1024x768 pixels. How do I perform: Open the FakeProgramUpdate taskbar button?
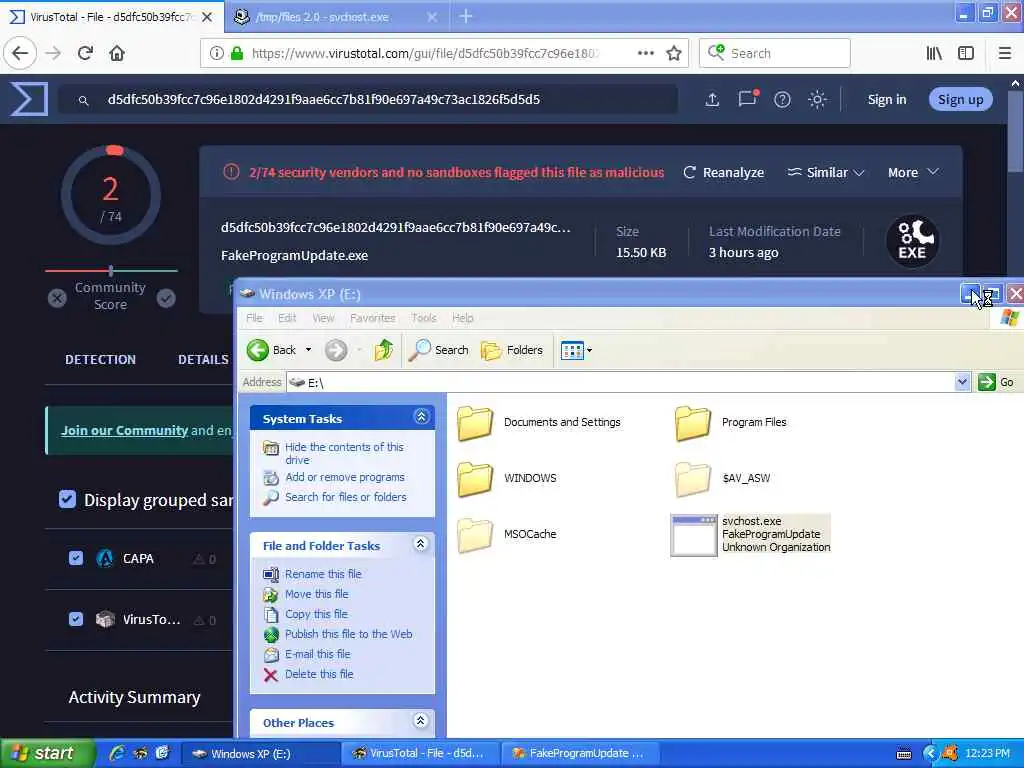(x=581, y=753)
